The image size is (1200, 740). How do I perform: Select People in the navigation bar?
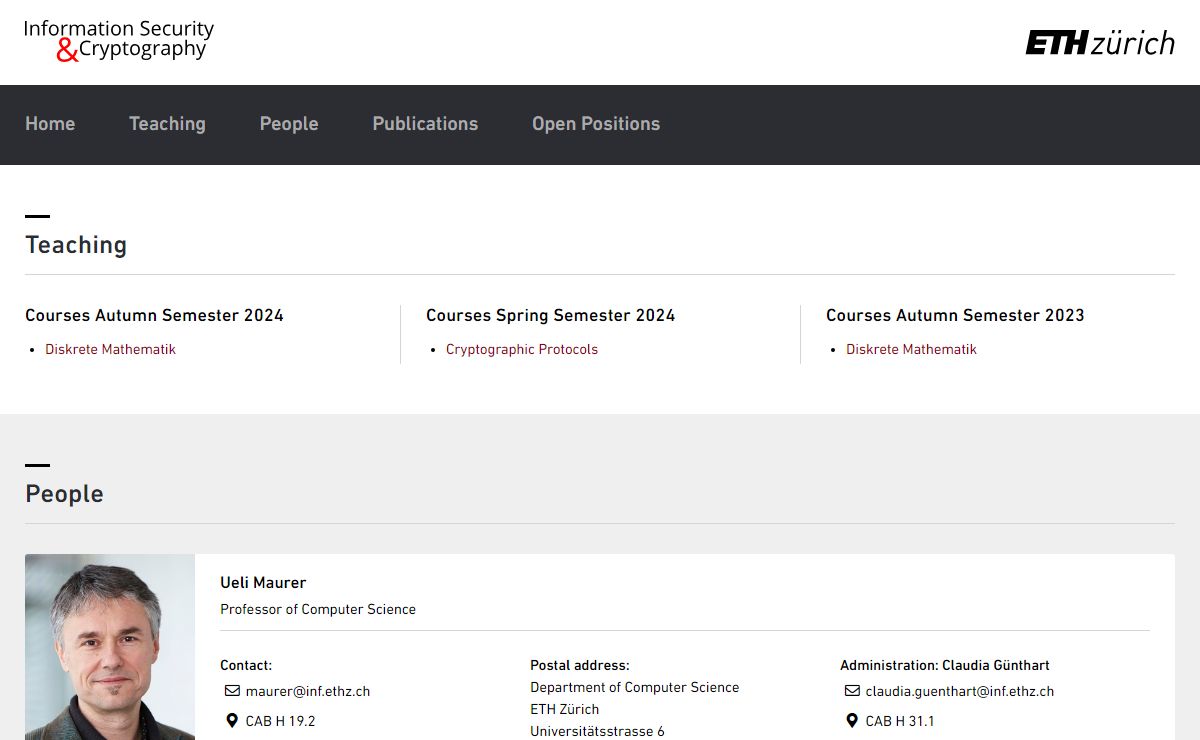(289, 124)
